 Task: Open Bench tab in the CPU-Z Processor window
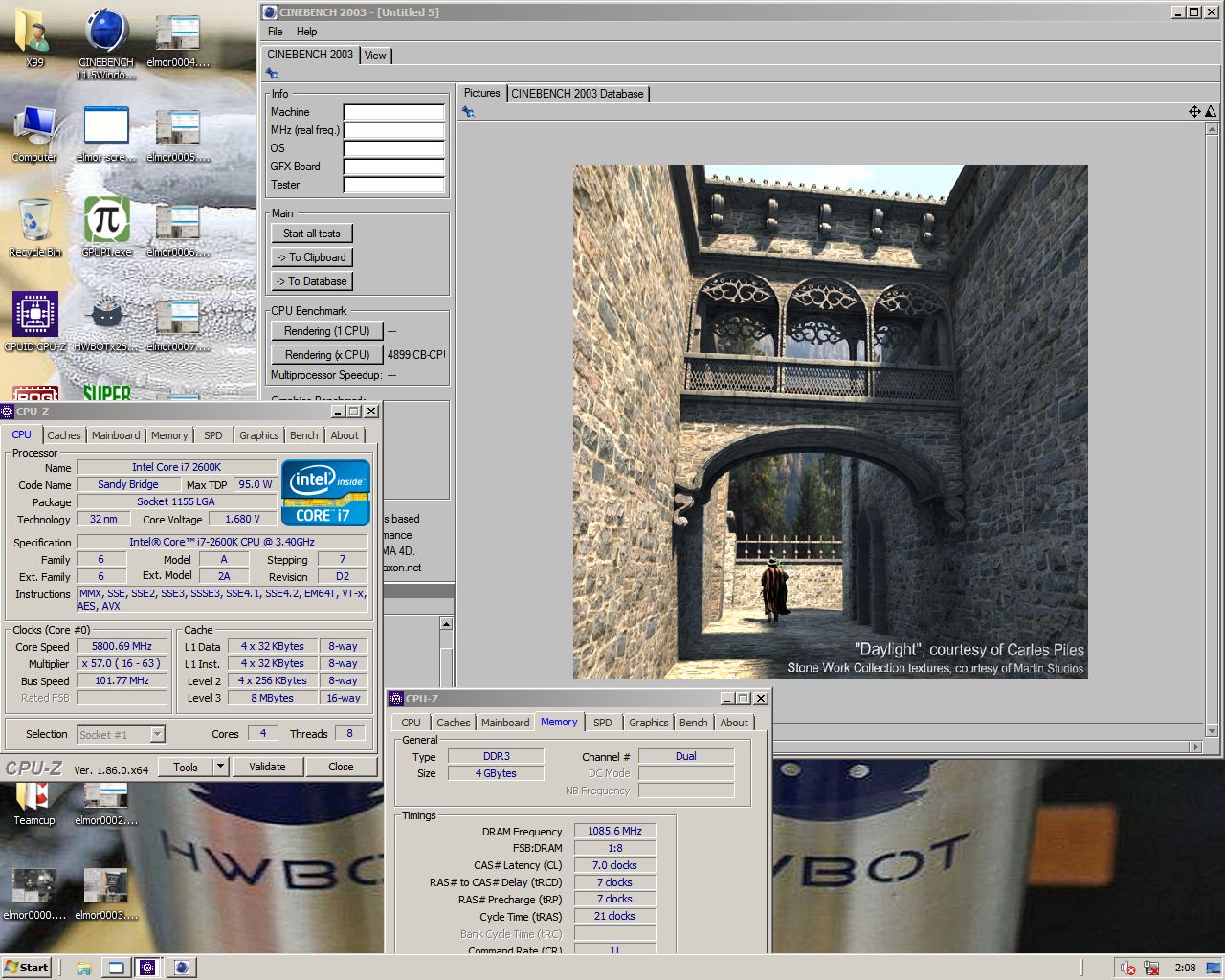pos(304,435)
